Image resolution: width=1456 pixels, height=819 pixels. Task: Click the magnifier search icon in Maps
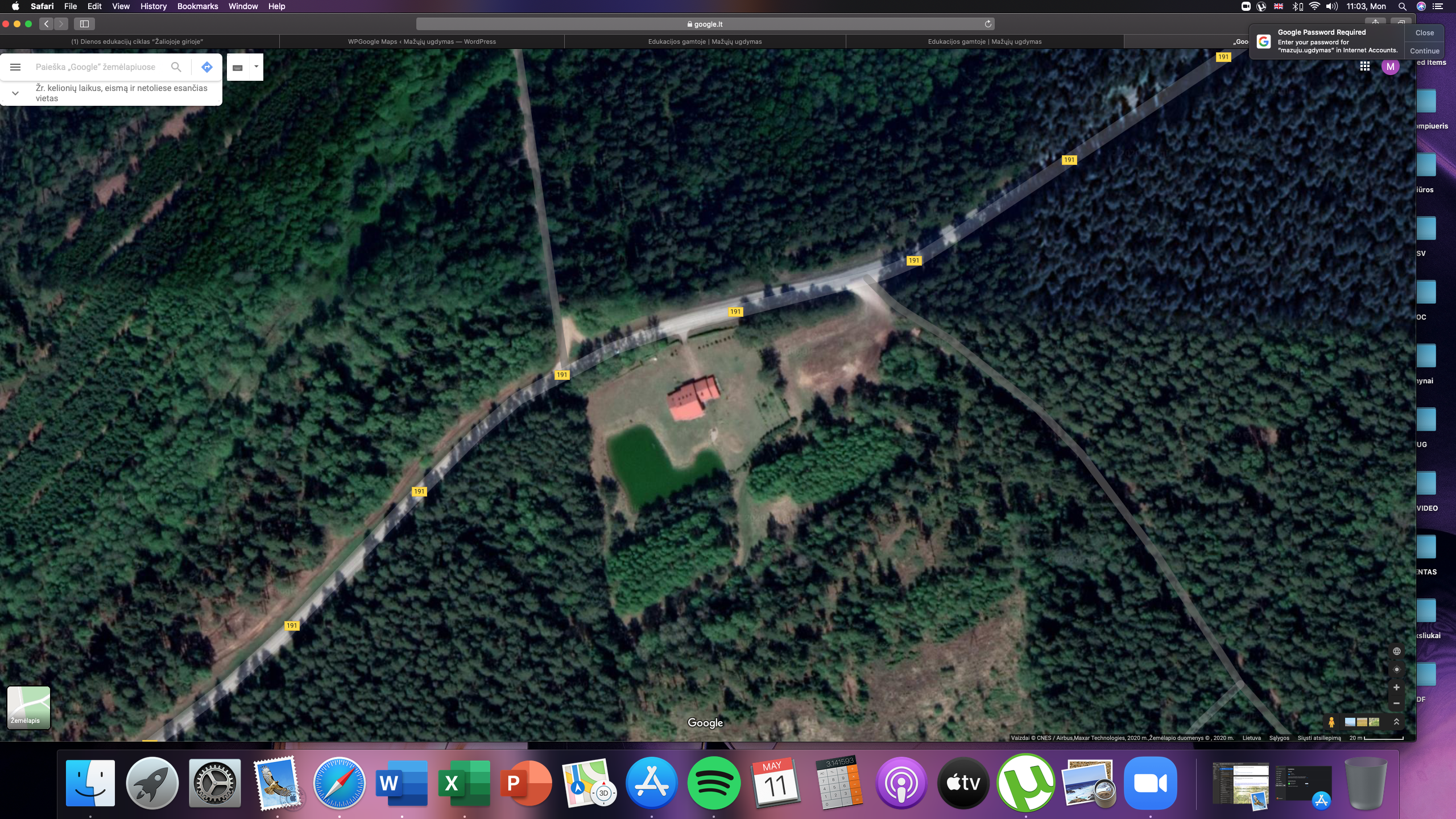tap(176, 67)
